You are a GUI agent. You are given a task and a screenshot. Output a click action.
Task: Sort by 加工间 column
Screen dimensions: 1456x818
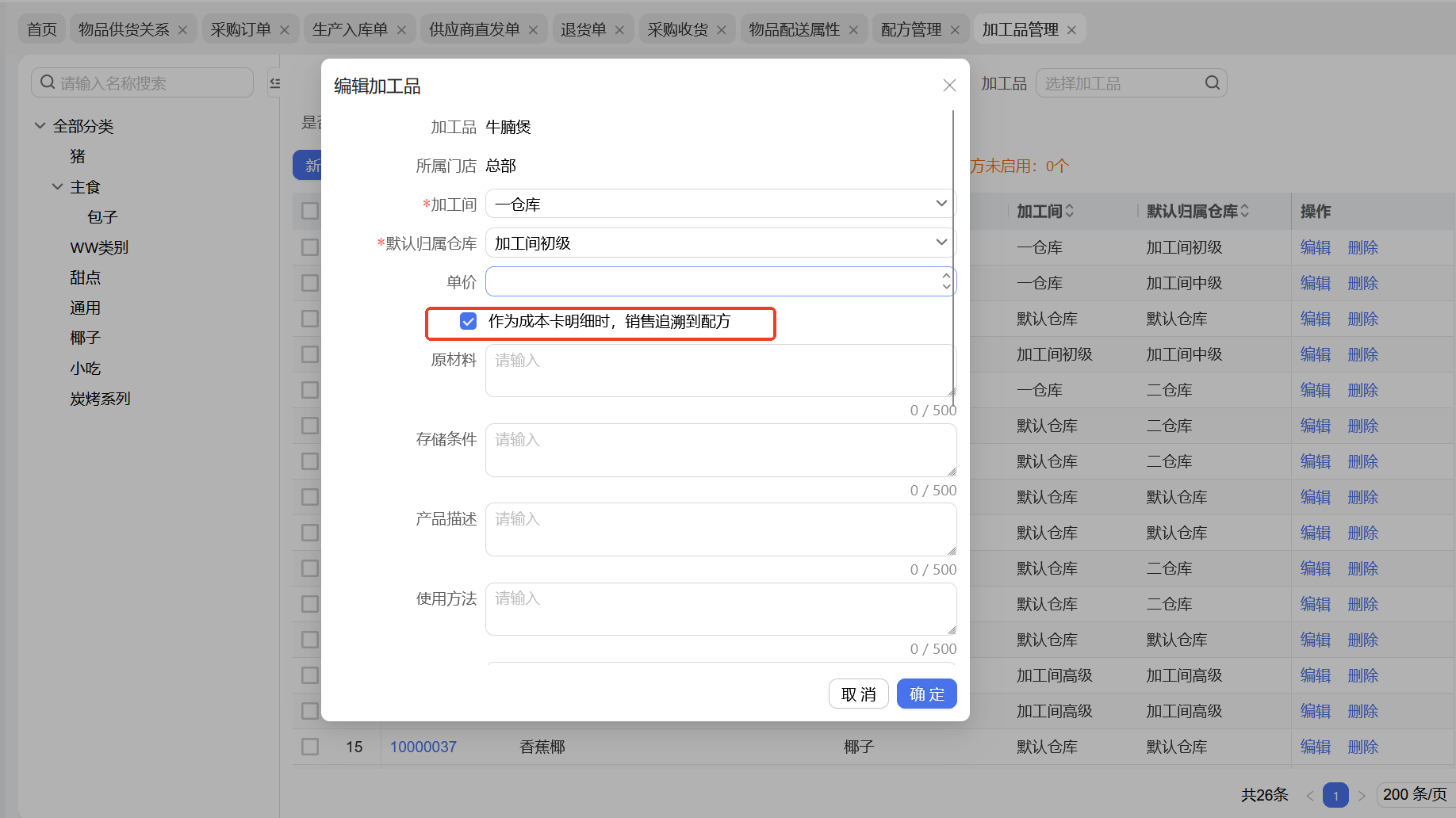click(1070, 211)
